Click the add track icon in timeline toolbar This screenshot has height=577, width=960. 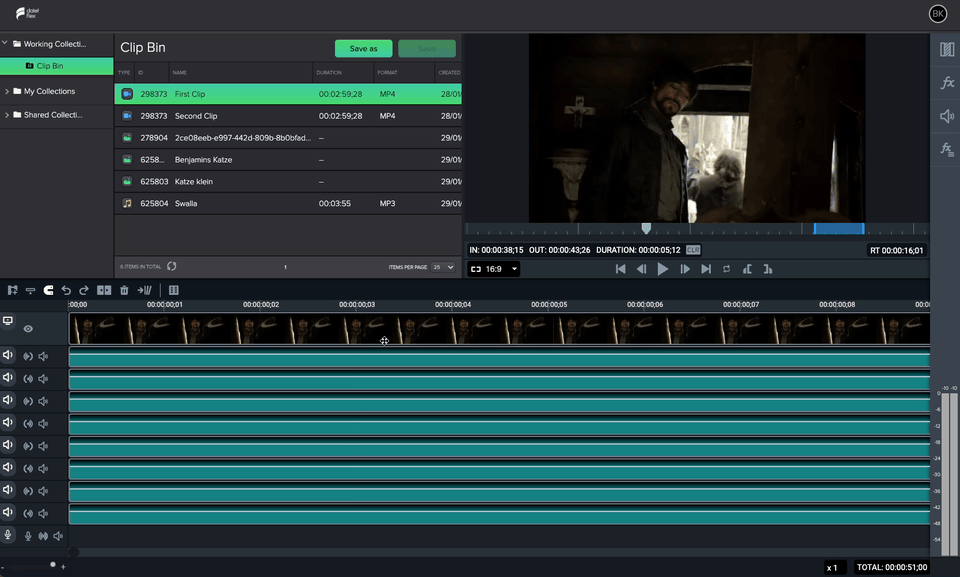[x=30, y=290]
